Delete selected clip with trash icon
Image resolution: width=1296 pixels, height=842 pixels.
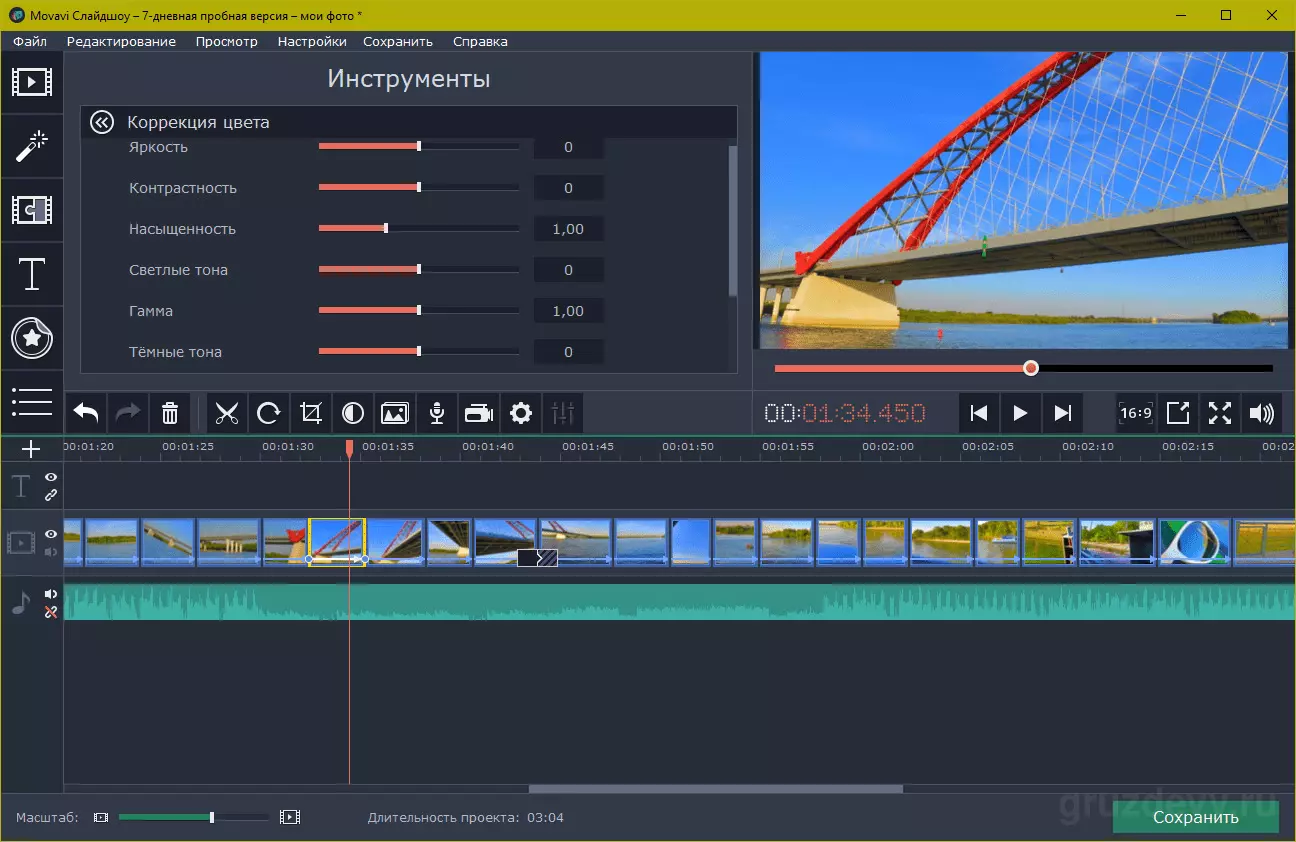point(170,413)
